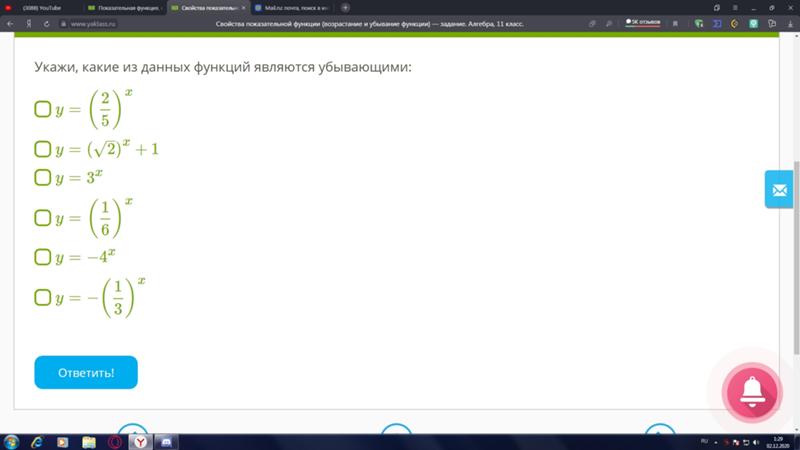800x450 pixels.
Task: Switch to Показательная функция tab
Action: point(125,8)
